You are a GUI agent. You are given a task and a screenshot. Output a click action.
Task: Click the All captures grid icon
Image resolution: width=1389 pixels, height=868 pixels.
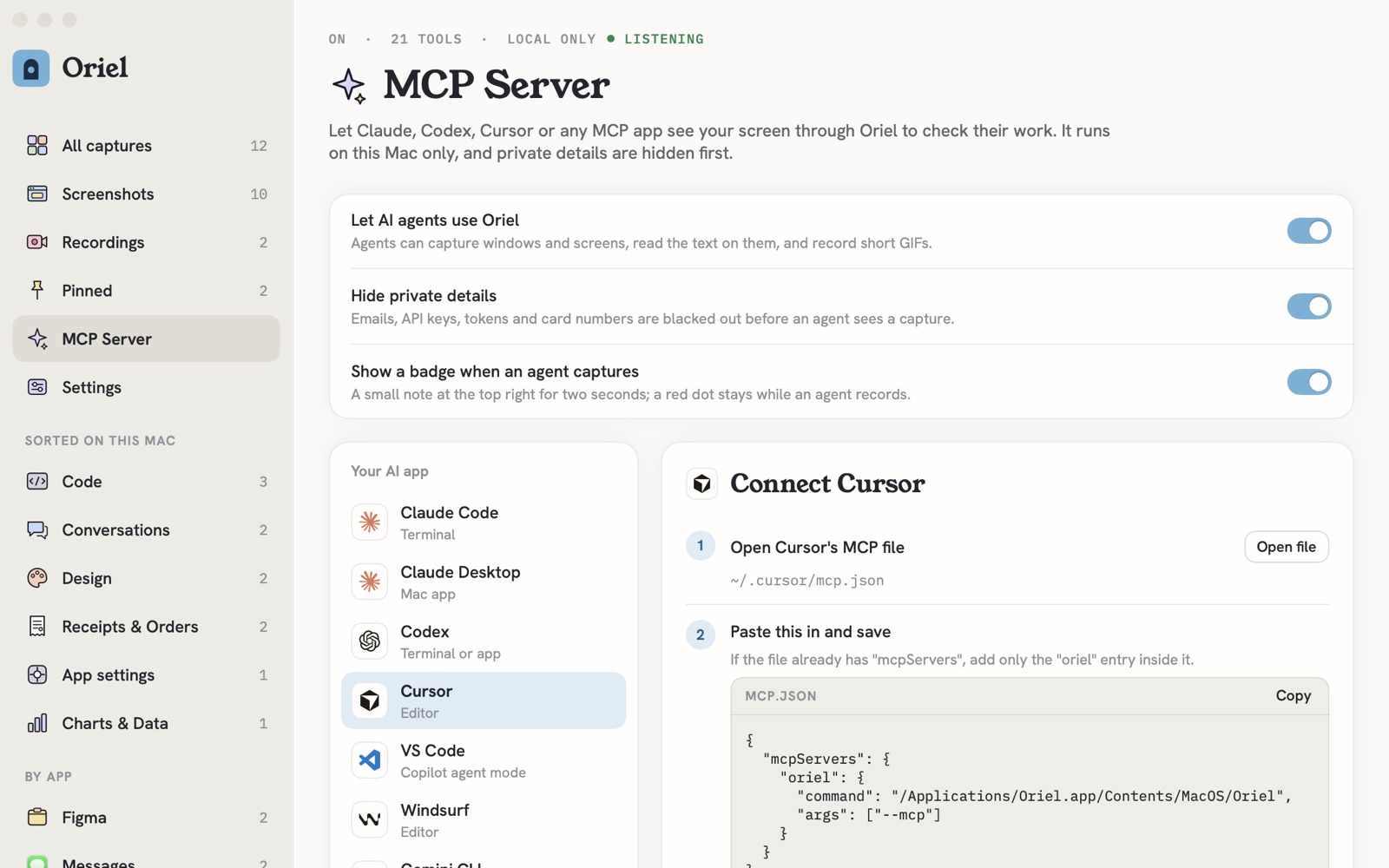pos(37,145)
